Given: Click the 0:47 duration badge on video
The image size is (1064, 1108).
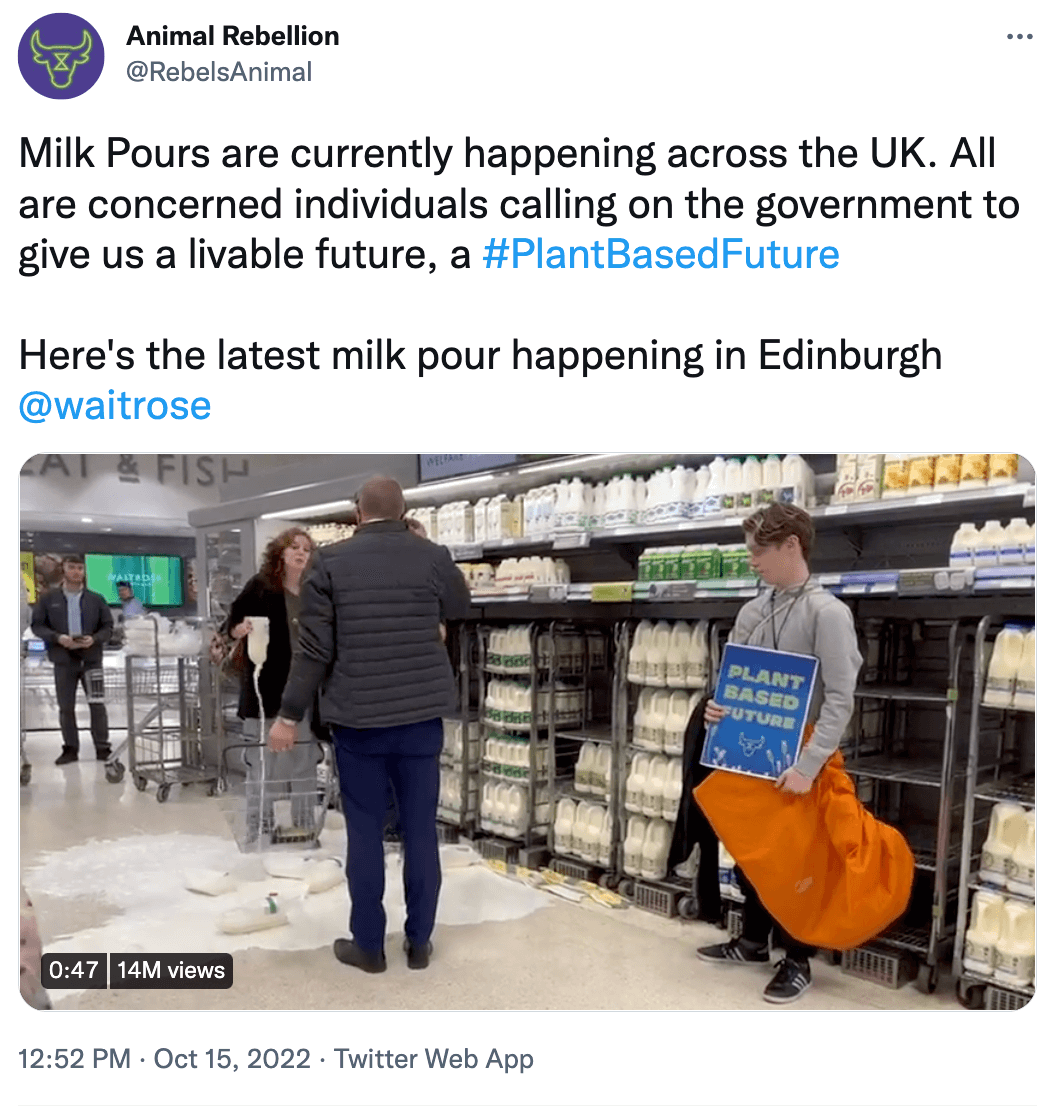Looking at the screenshot, I should pyautogui.click(x=73, y=970).
